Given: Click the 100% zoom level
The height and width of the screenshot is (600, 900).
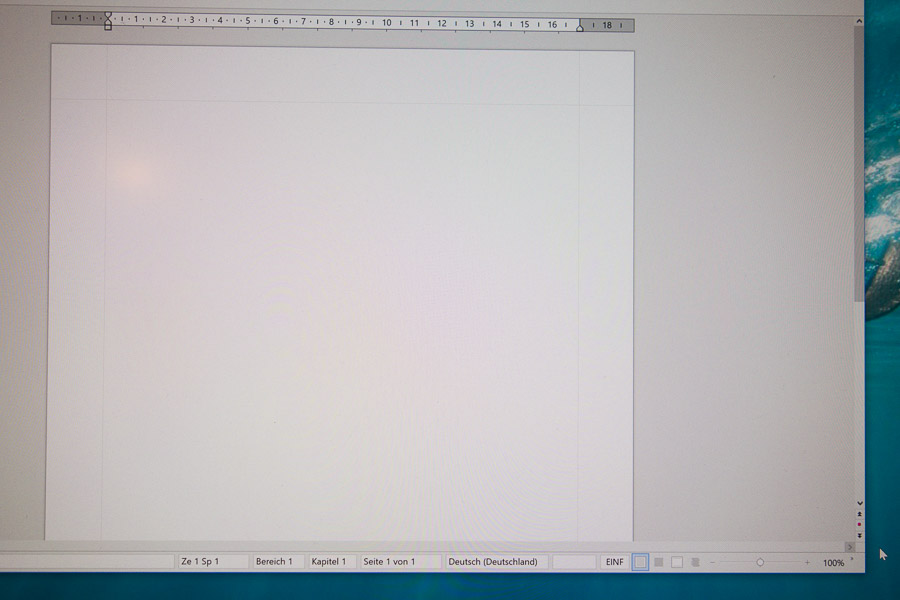Looking at the screenshot, I should [x=833, y=563].
